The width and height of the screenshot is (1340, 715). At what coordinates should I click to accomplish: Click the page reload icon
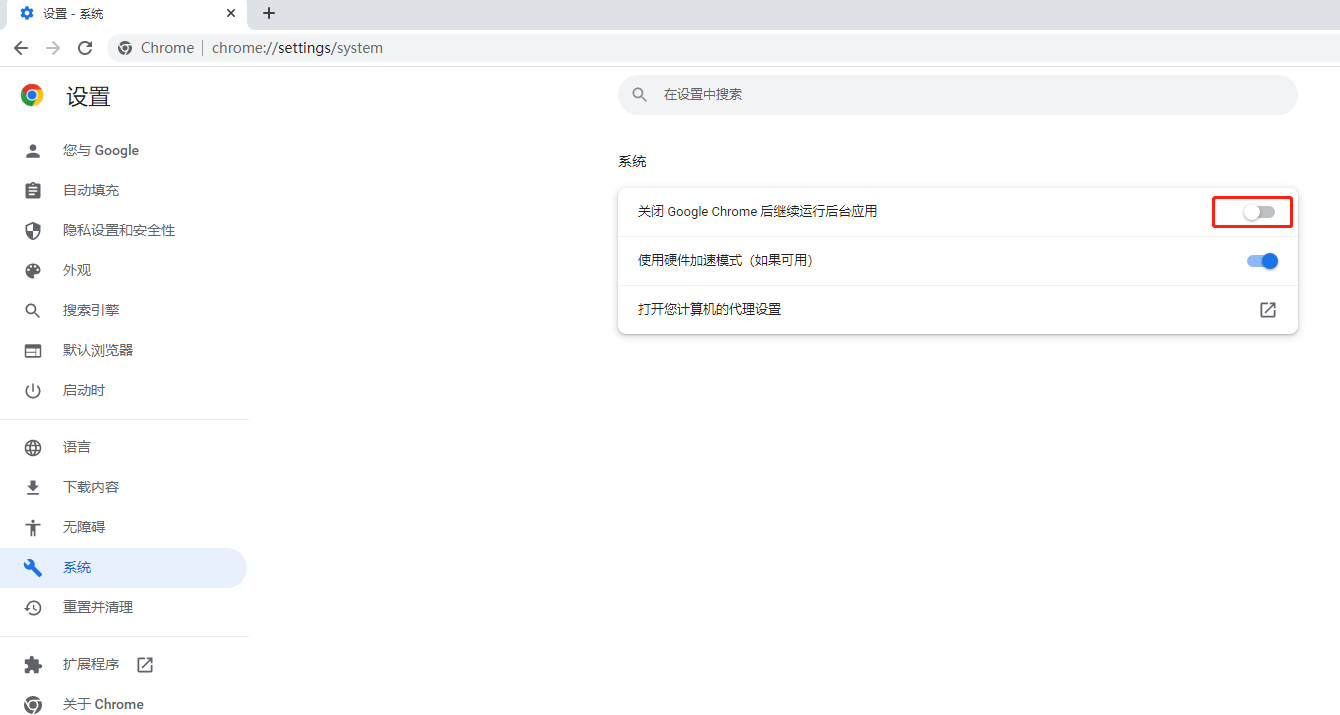(x=85, y=47)
